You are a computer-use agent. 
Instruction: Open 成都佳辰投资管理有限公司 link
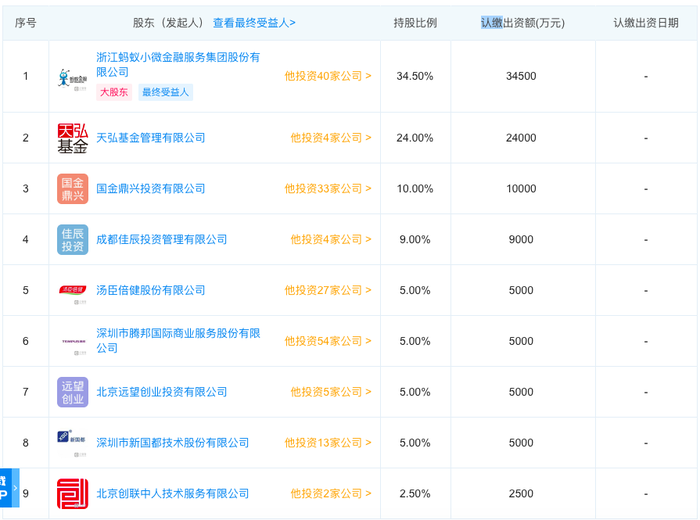point(162,240)
